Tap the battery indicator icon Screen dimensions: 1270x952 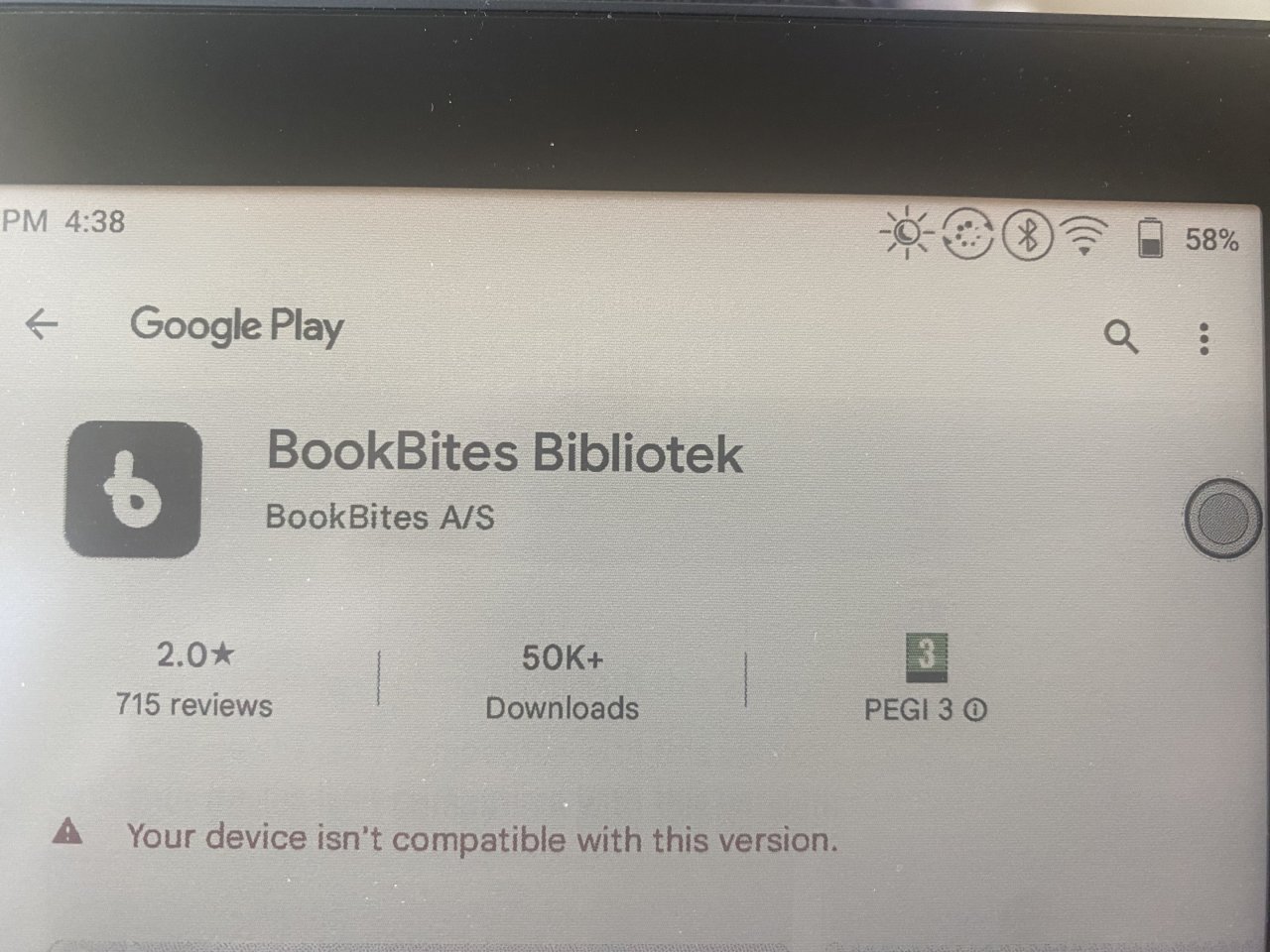click(1150, 238)
